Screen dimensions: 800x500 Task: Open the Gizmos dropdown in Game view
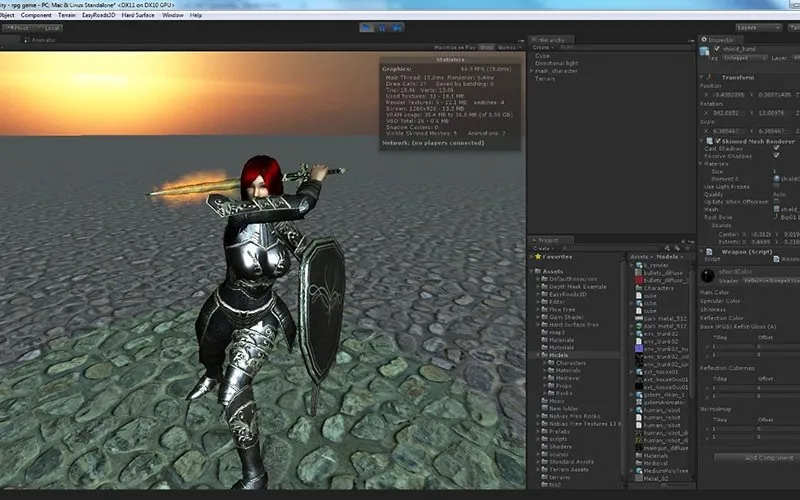pos(508,47)
